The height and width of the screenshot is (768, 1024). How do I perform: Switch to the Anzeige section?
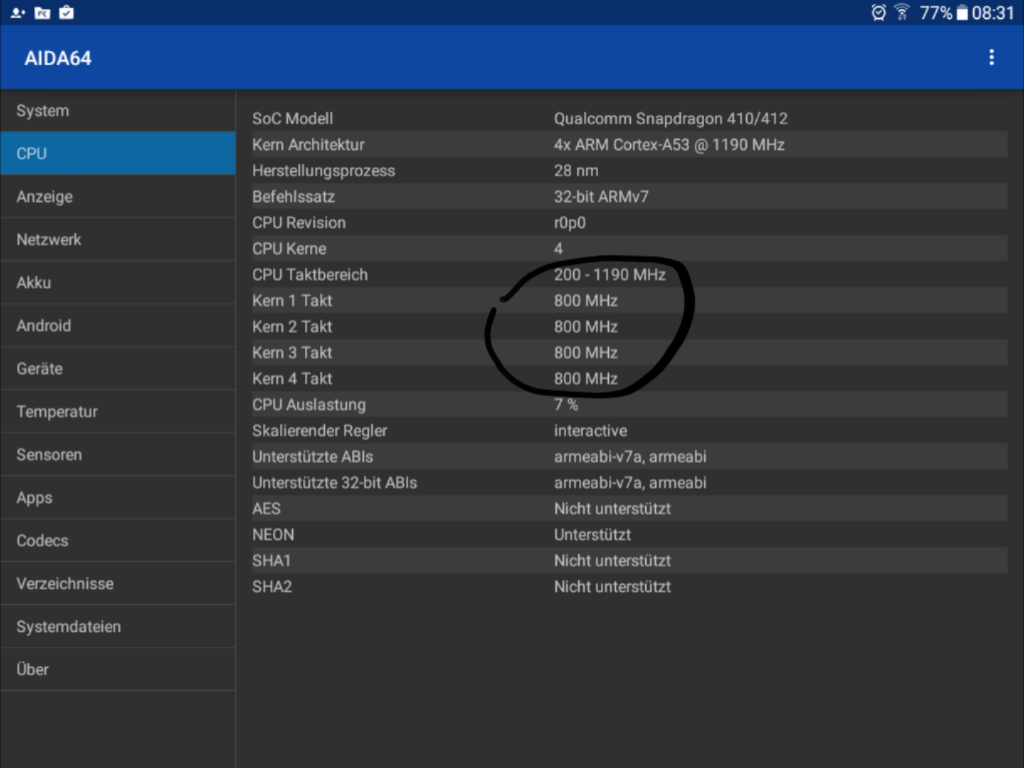118,197
